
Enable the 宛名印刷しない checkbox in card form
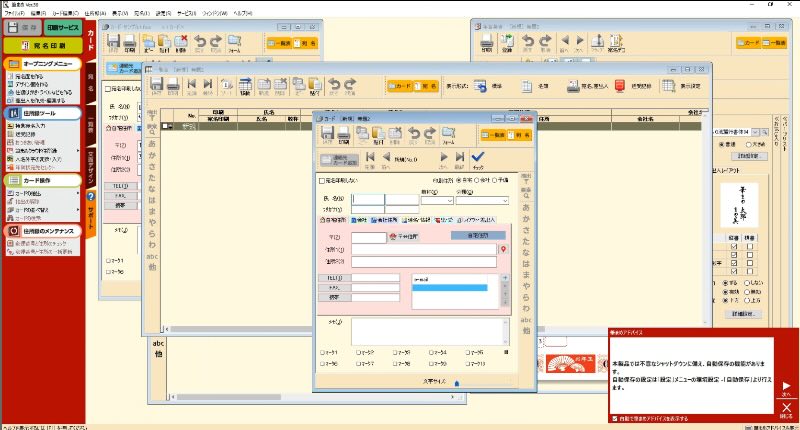point(320,180)
